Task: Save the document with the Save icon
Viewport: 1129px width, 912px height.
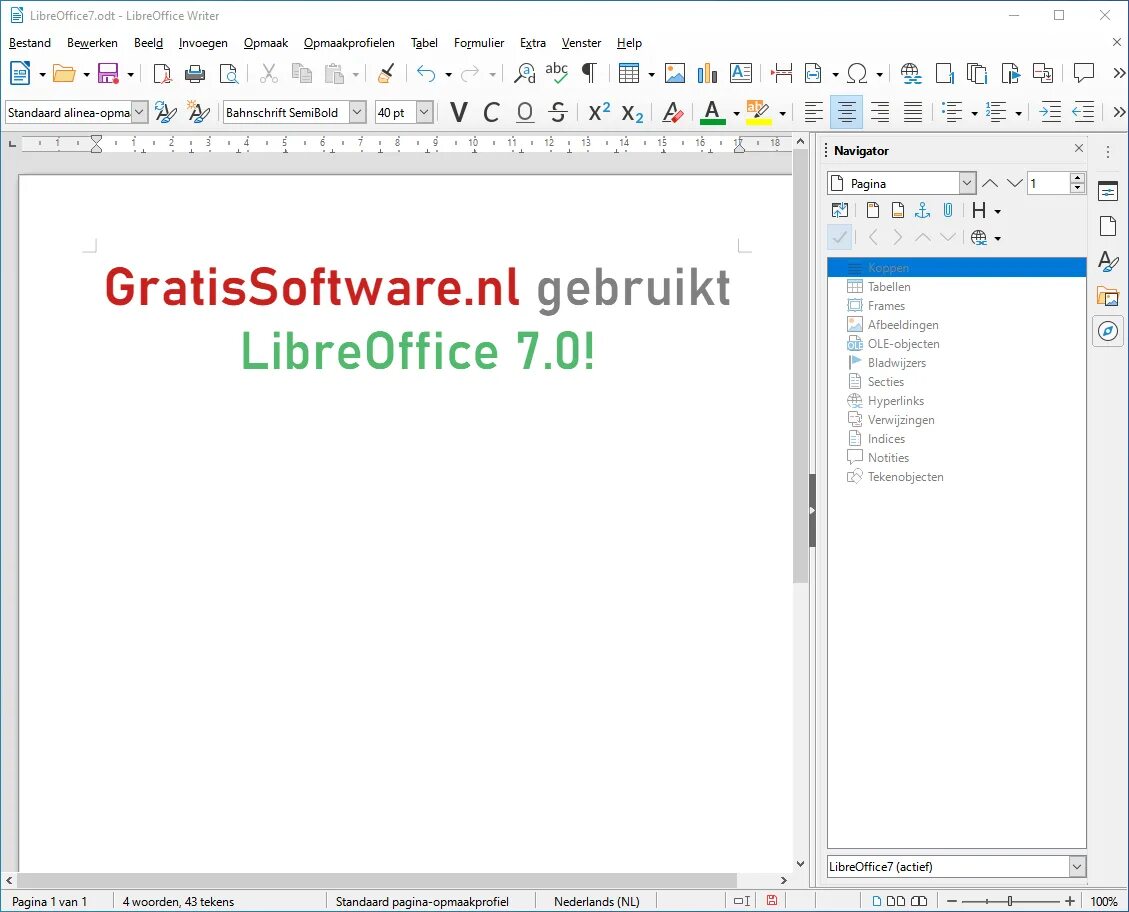Action: coord(108,73)
